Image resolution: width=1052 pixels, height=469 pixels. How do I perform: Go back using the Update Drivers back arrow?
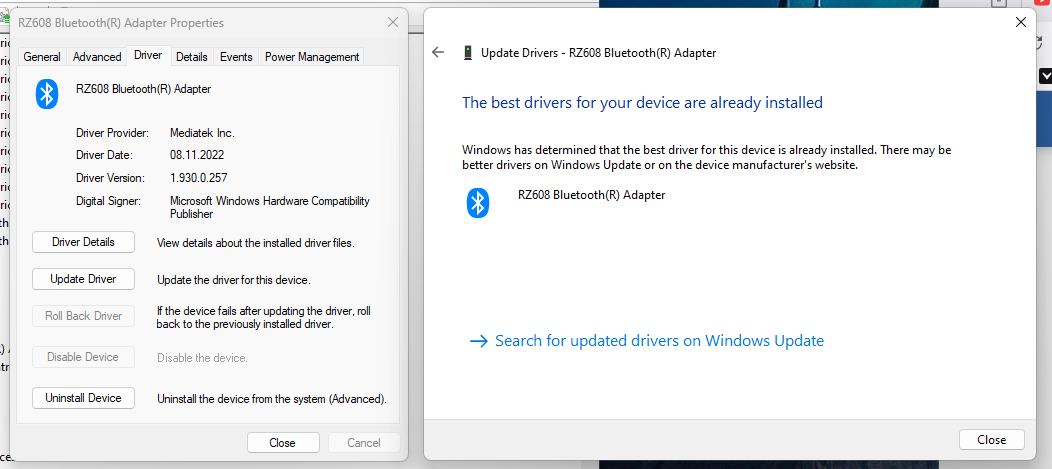click(438, 52)
